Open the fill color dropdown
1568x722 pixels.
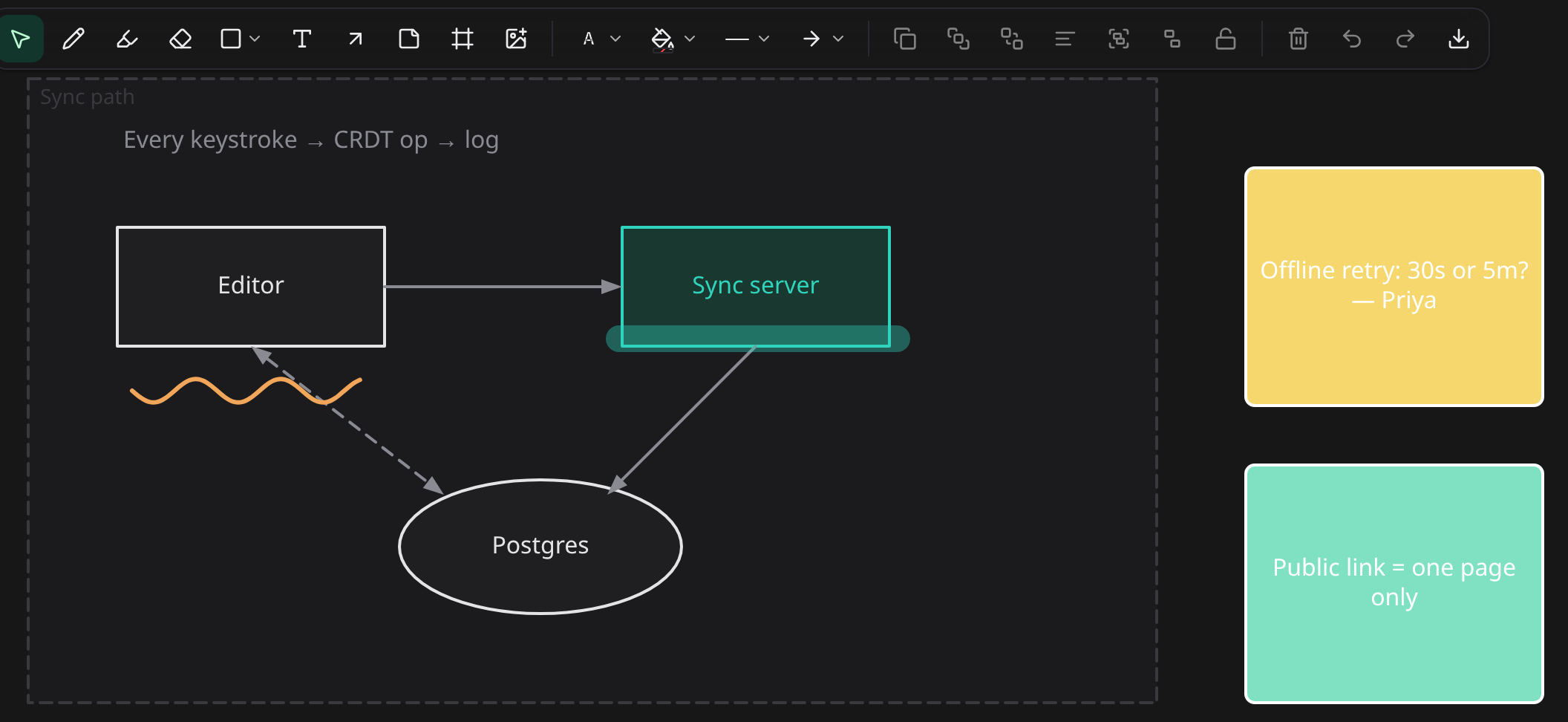click(673, 39)
